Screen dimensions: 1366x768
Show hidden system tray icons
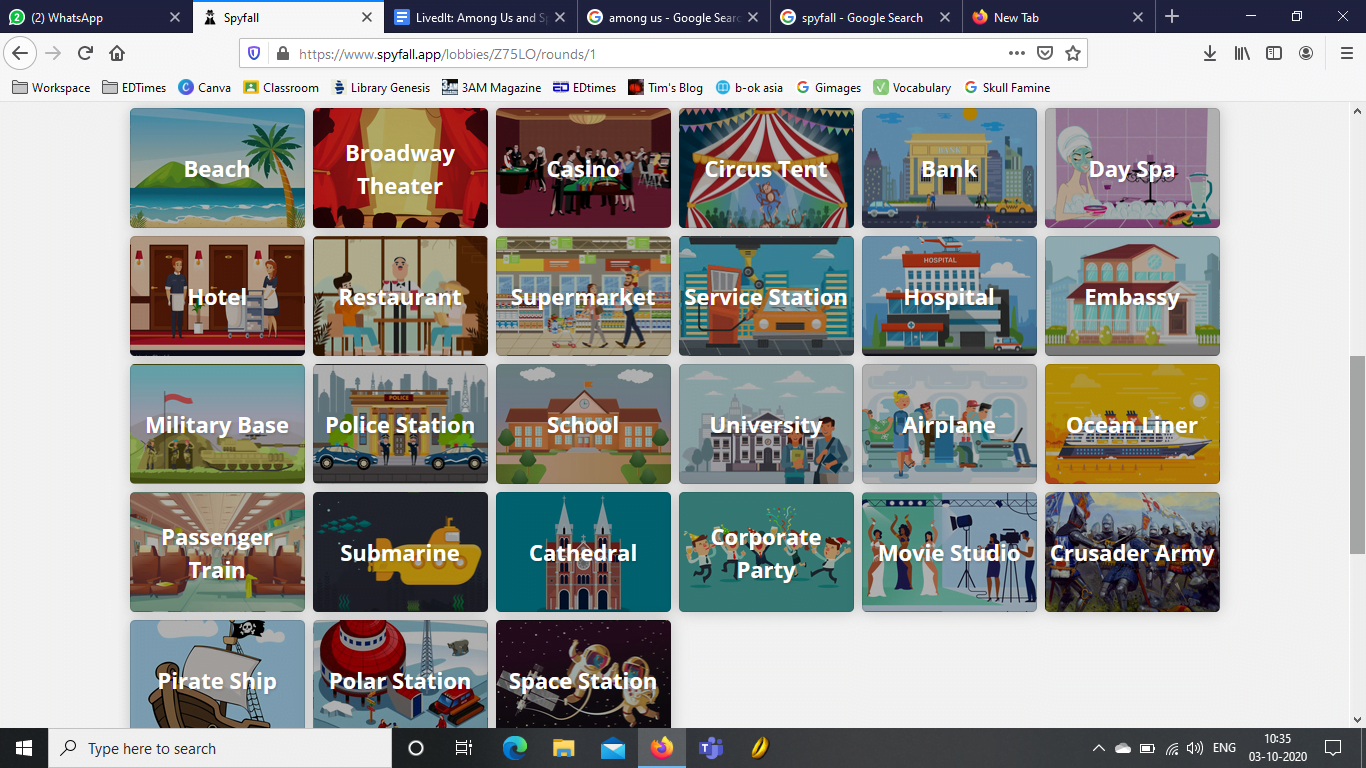[1098, 748]
